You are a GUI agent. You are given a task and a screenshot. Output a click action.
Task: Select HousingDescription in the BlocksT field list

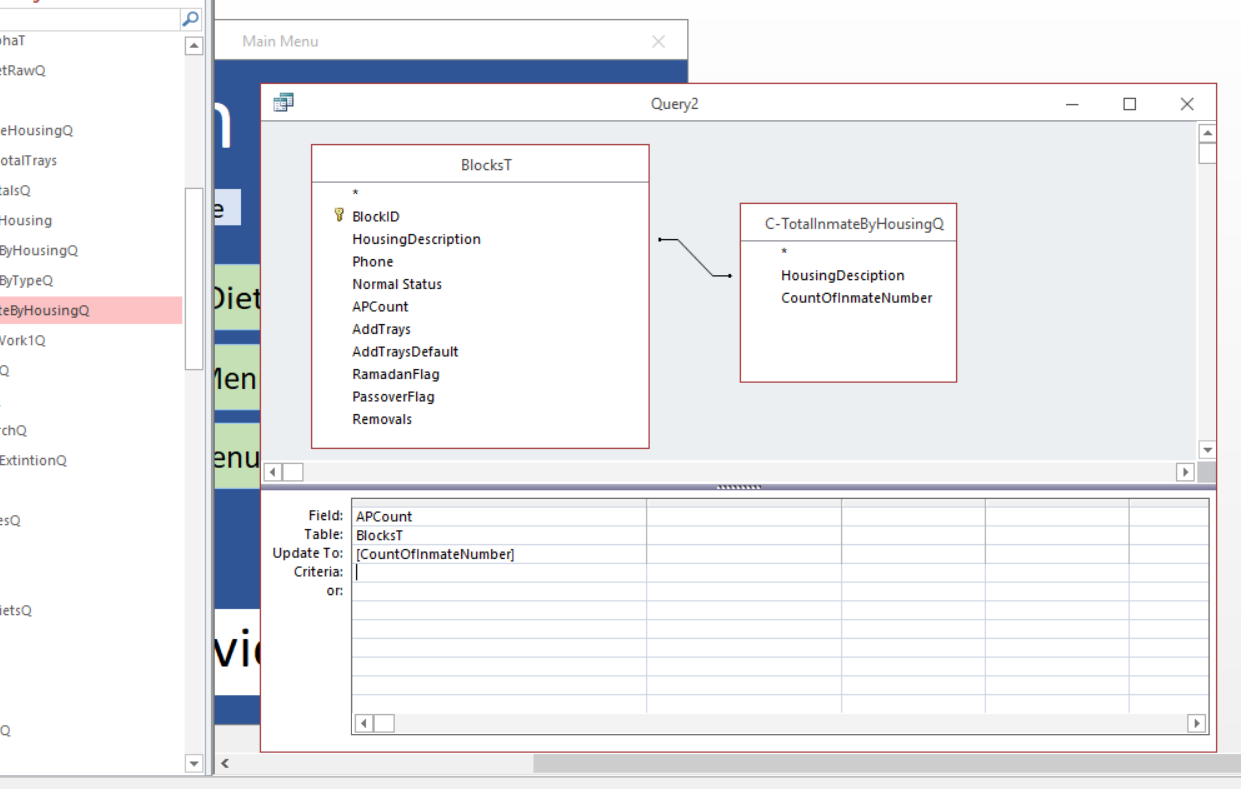417,239
